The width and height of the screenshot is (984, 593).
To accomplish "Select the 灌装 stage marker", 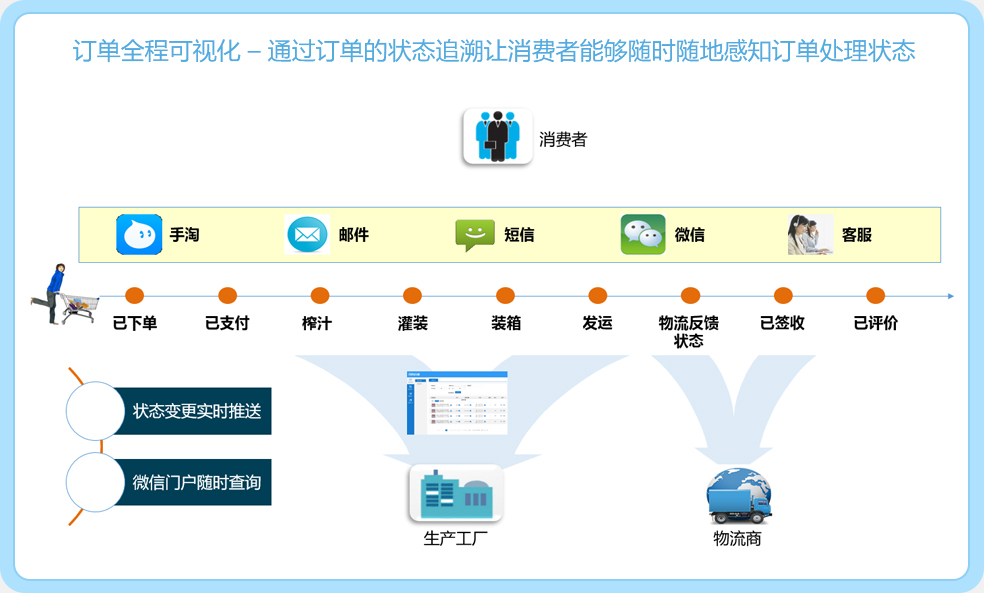I will point(412,296).
